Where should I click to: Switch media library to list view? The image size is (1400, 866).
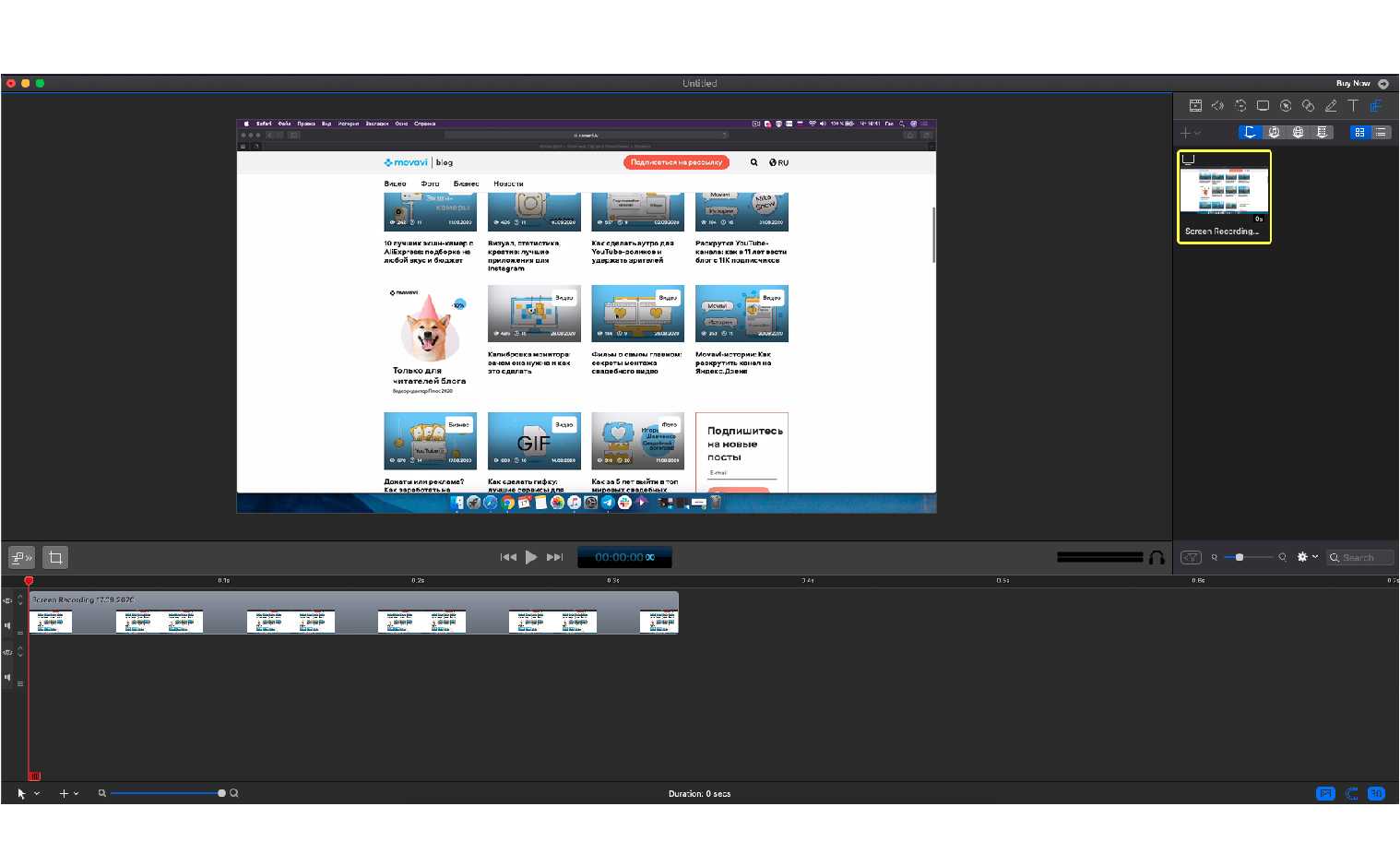click(1381, 133)
